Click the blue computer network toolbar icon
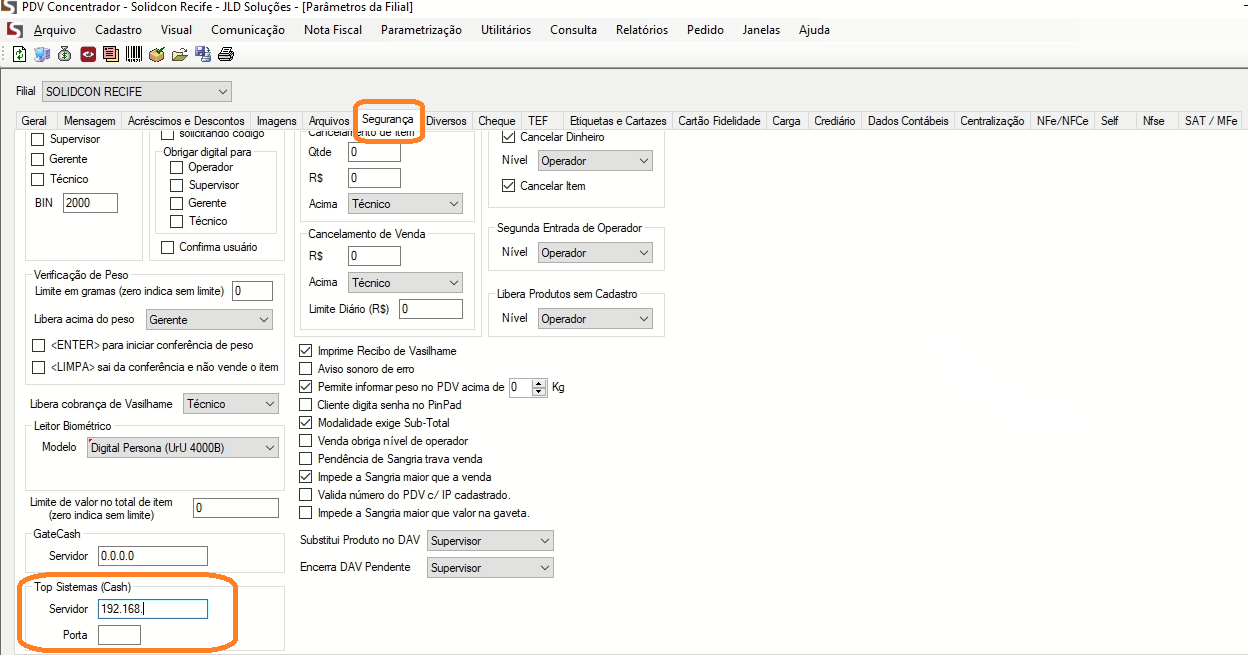This screenshot has height=657, width=1248. click(x=41, y=54)
